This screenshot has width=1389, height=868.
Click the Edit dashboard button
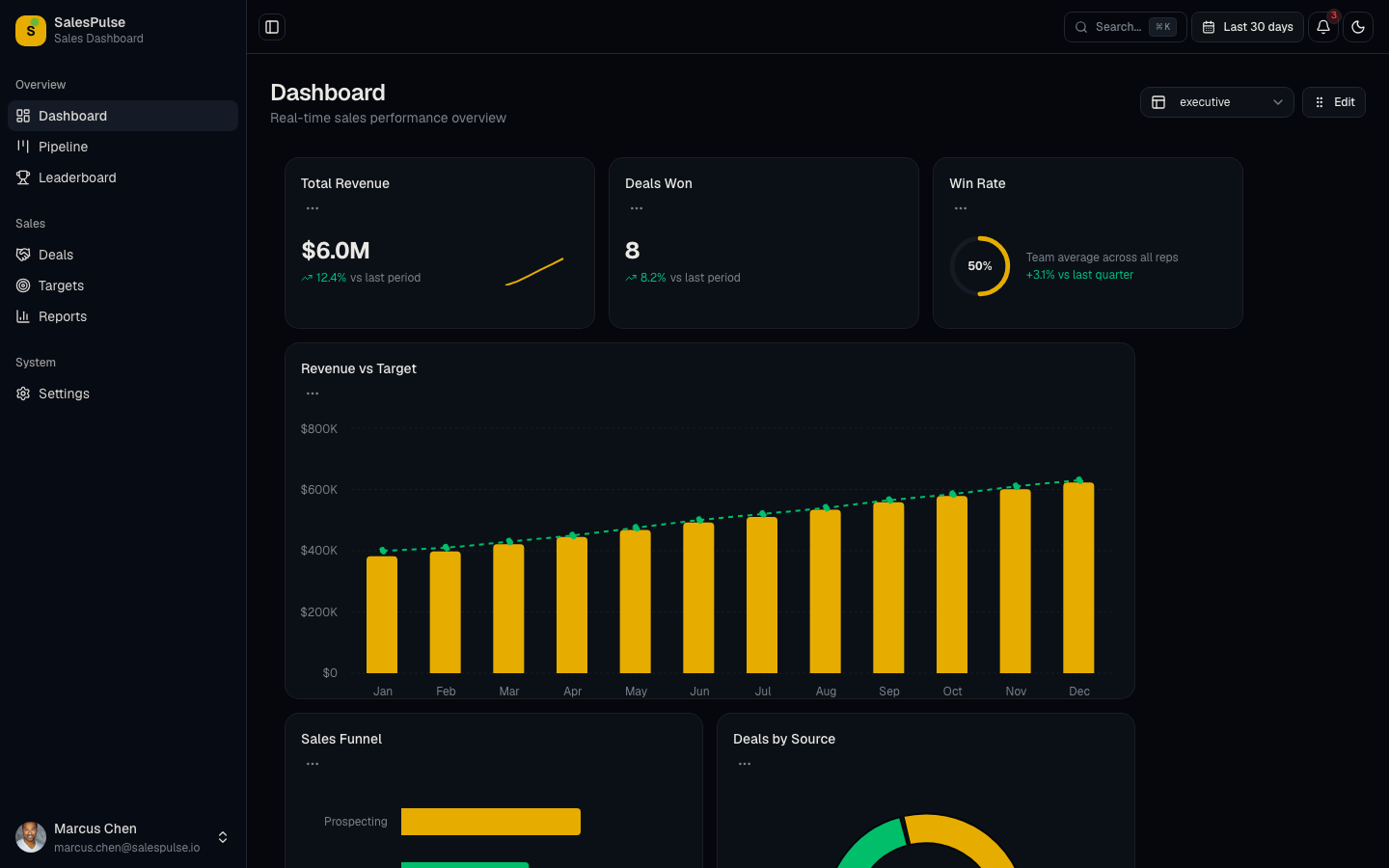click(1334, 101)
